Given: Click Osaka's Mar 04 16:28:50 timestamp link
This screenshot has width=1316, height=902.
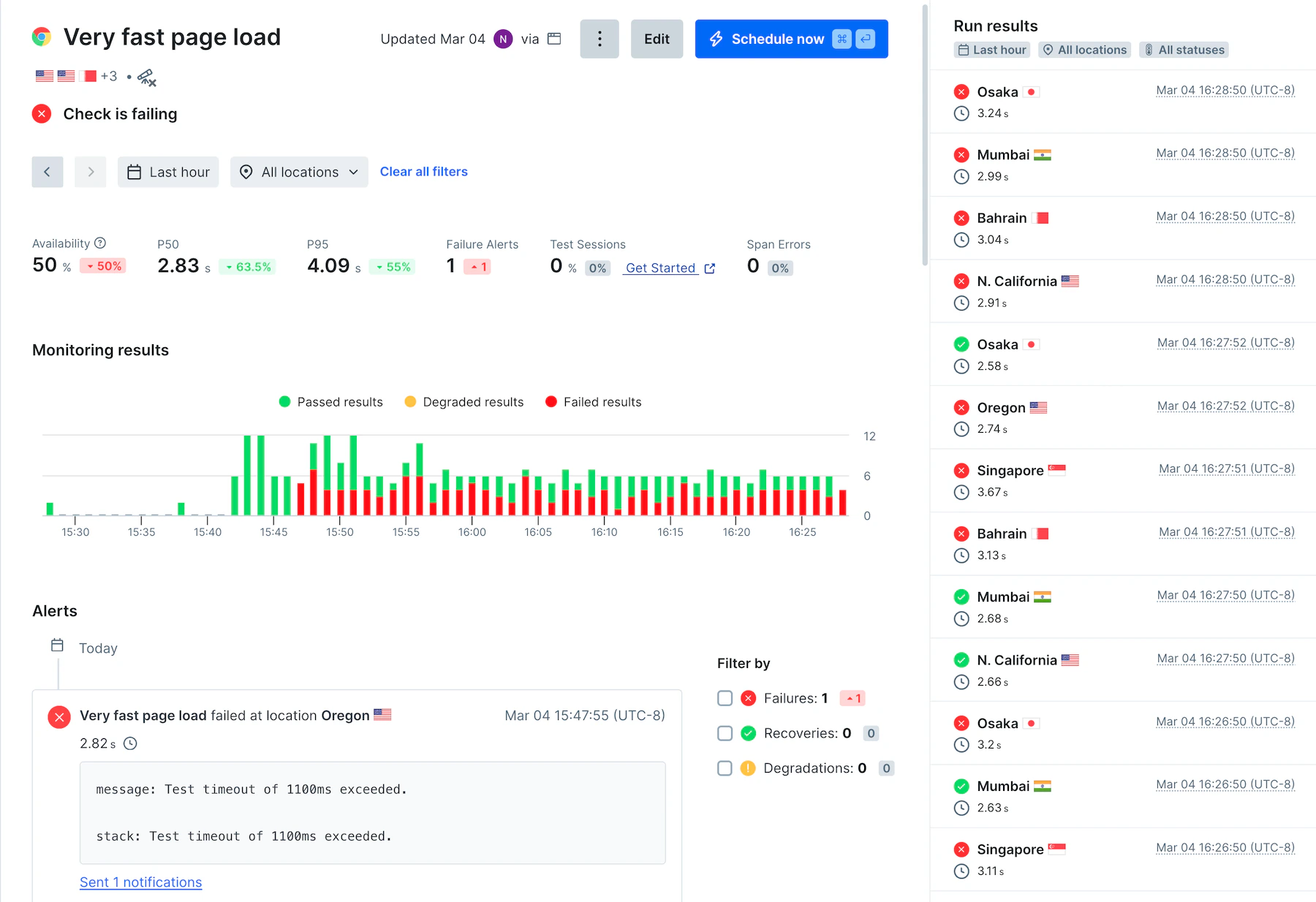Looking at the screenshot, I should 1225,90.
